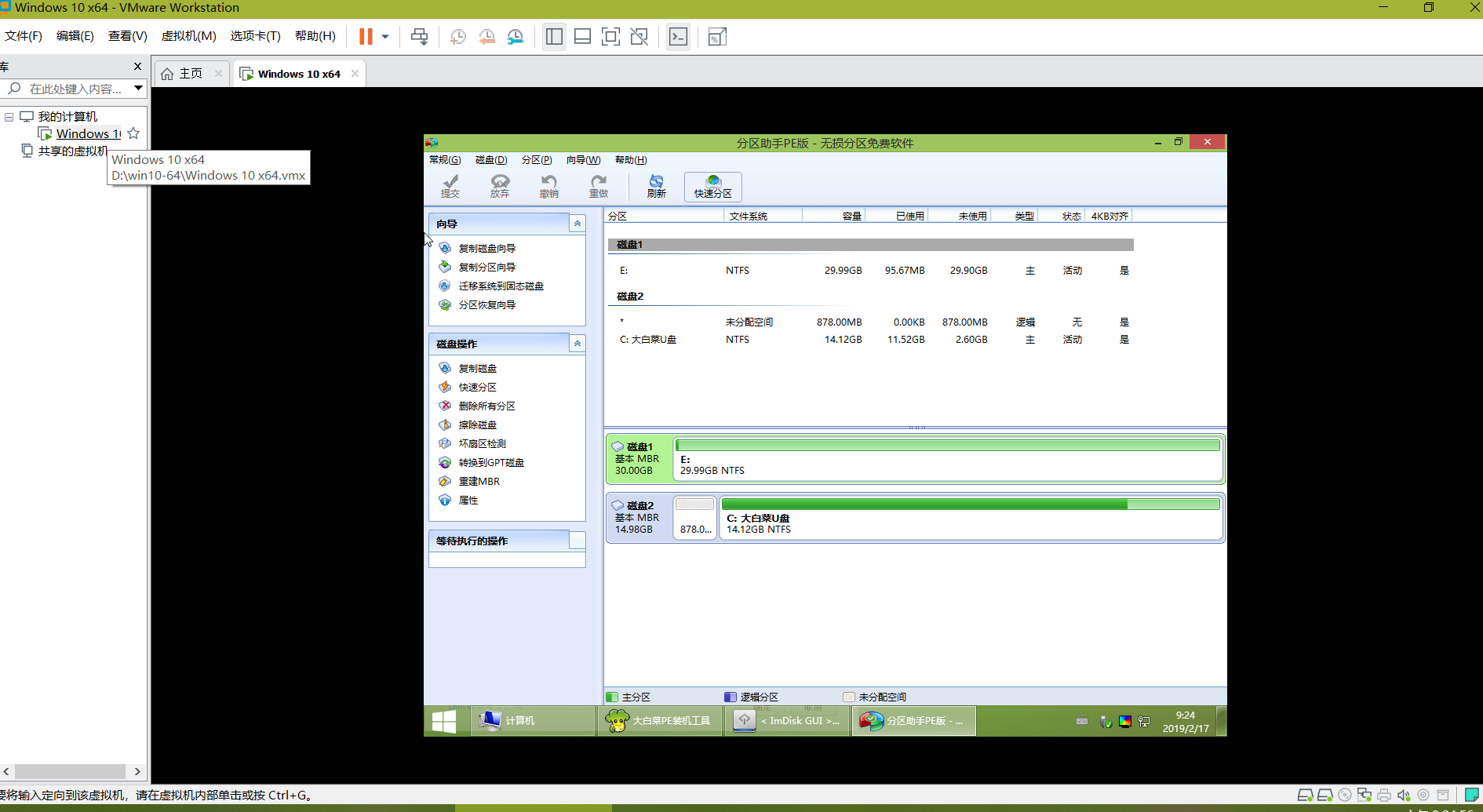Open the guest Windows Start button
This screenshot has height=812, width=1483.
(444, 720)
